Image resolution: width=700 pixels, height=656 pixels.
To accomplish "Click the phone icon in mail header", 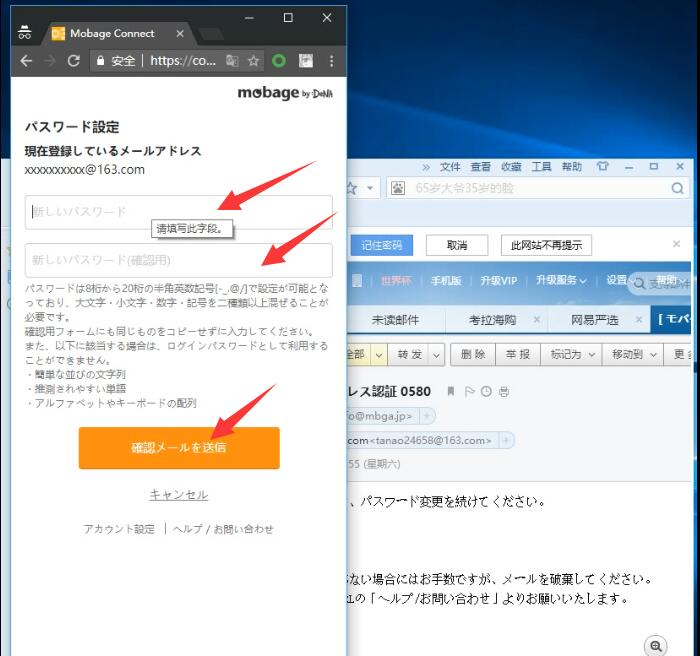I will coord(357,281).
